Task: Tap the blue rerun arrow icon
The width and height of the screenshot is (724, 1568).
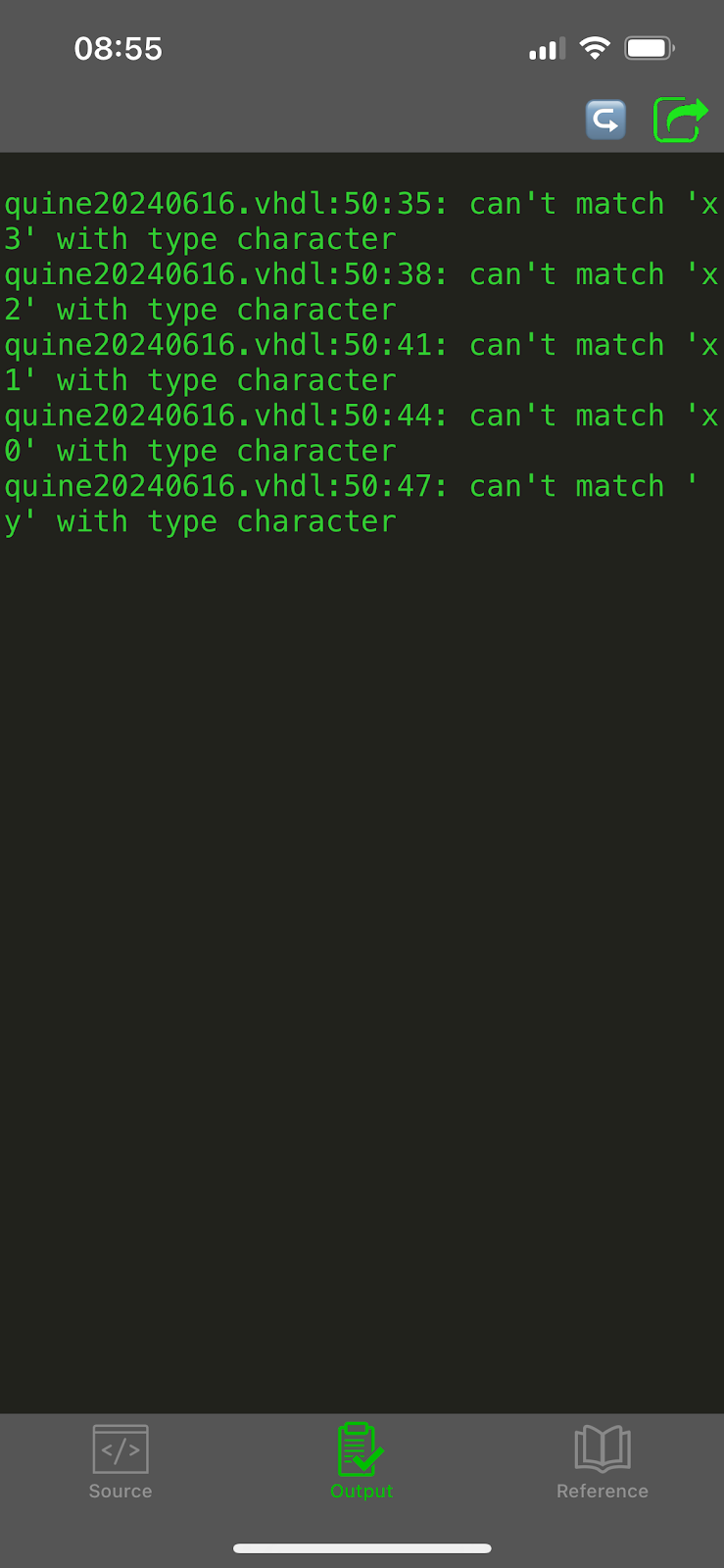Action: click(605, 121)
